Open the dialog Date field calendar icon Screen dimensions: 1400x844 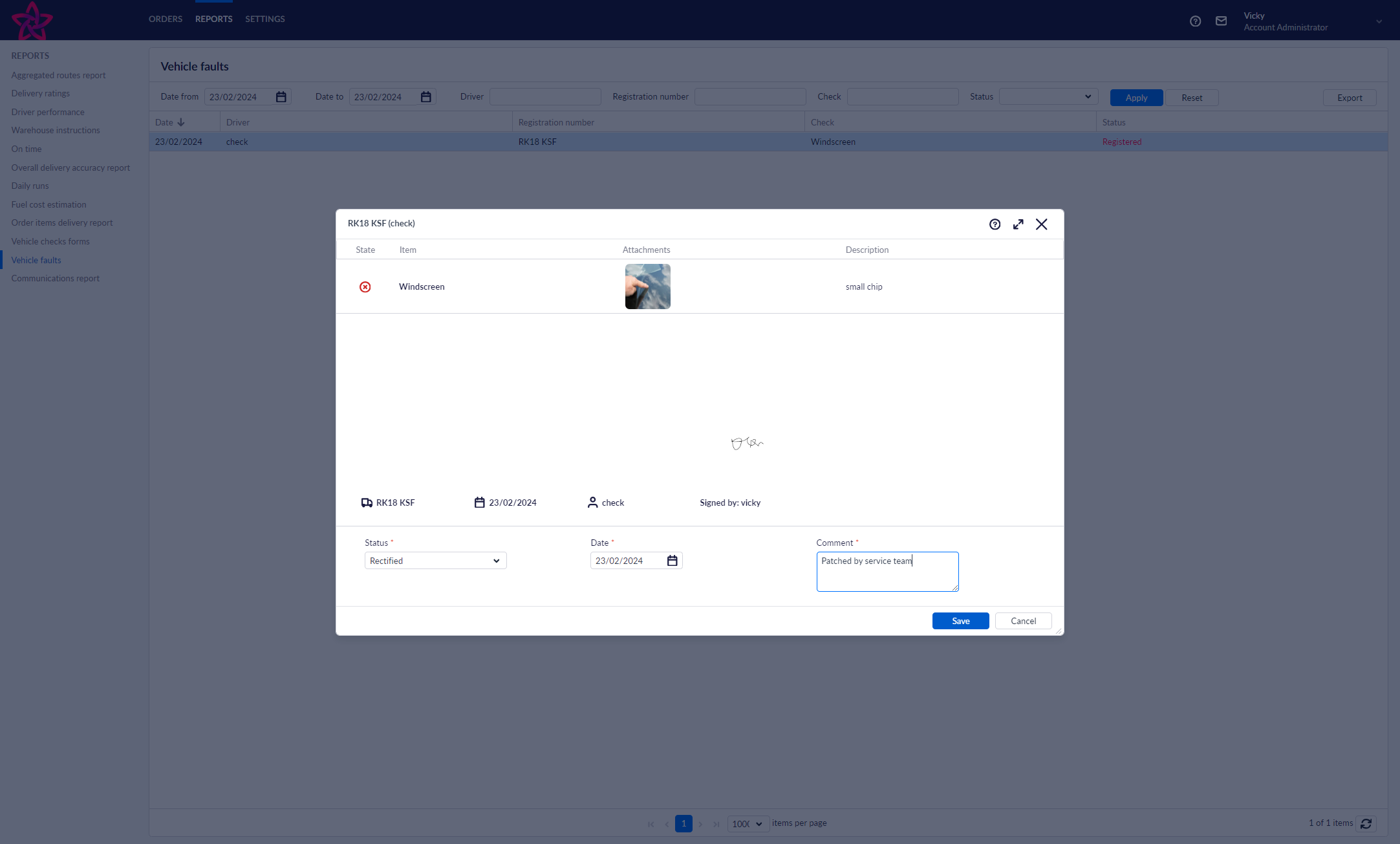pos(673,561)
